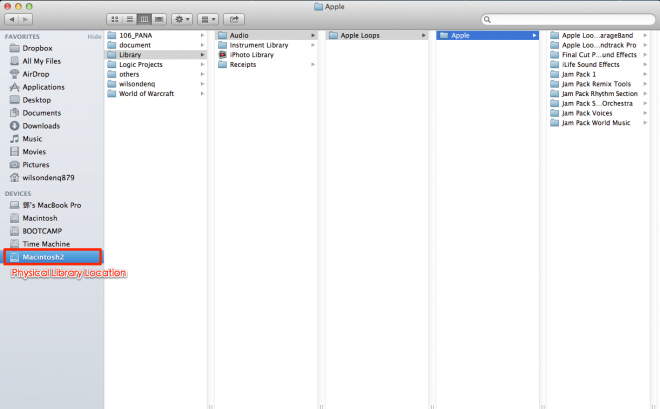Open the iPhoto Library item
The image size is (660, 409).
[251, 55]
